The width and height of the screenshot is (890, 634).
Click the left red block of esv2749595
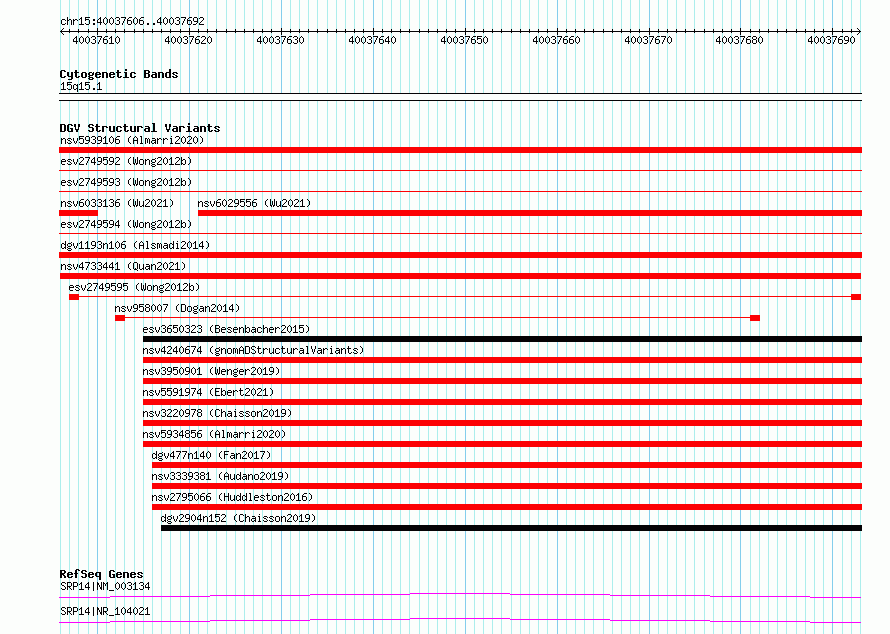[74, 297]
